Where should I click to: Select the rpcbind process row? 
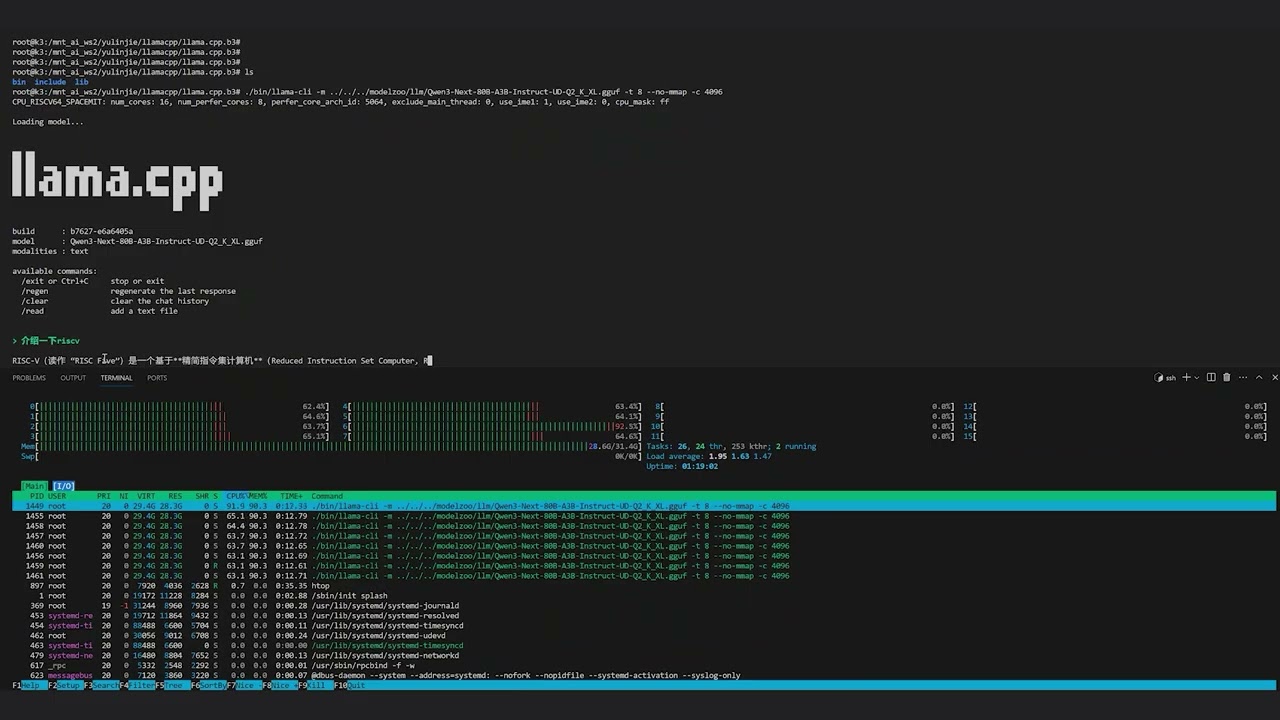click(644, 666)
